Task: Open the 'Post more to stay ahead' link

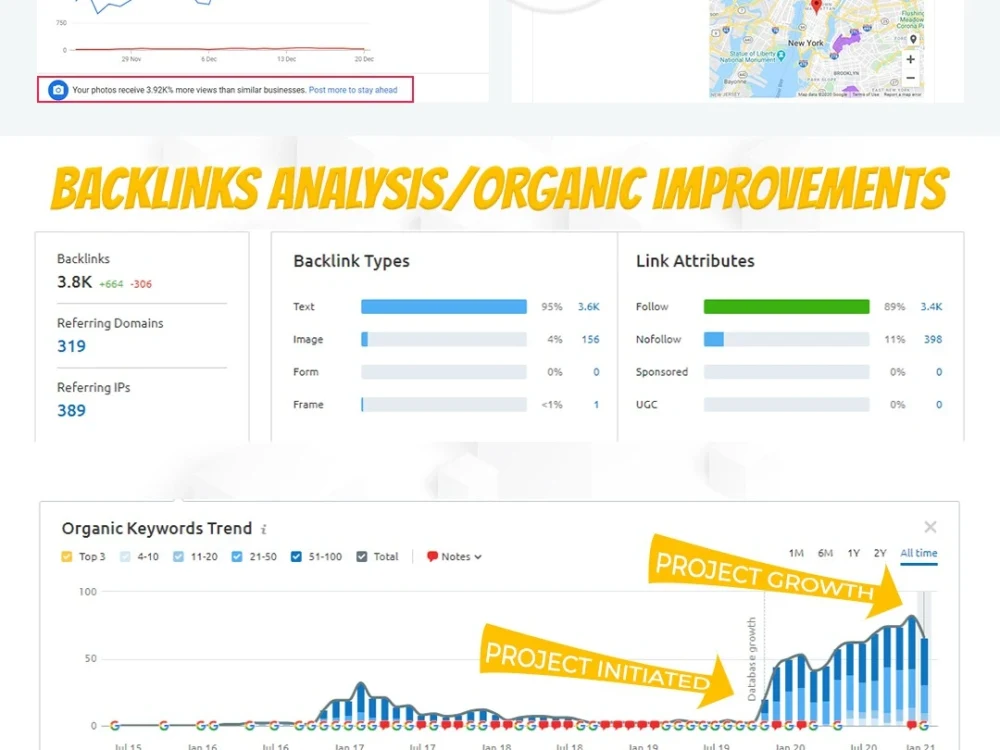Action: [353, 90]
